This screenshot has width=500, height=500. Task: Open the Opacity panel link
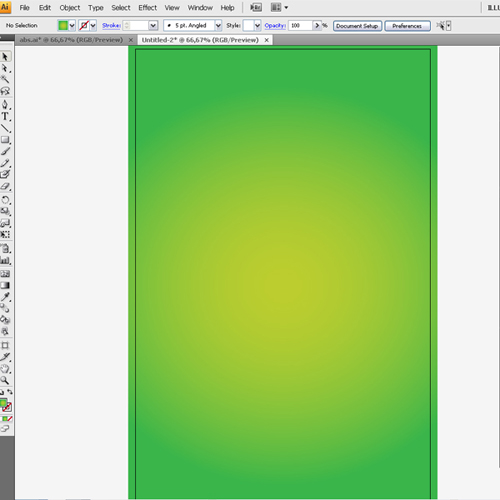(275, 25)
